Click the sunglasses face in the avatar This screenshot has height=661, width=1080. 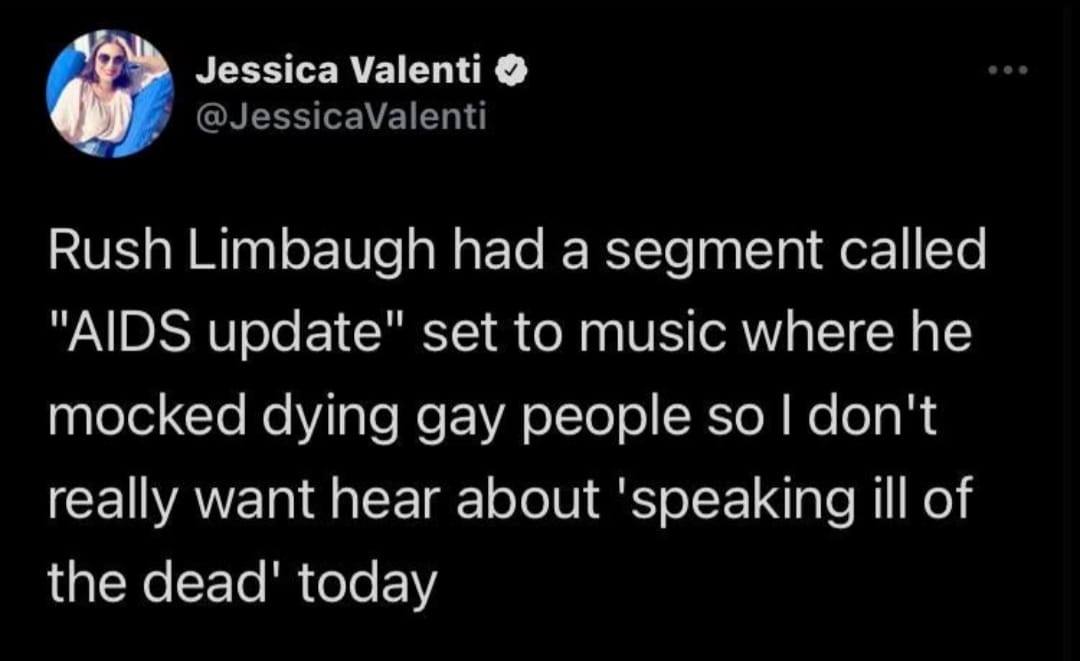pyautogui.click(x=111, y=65)
